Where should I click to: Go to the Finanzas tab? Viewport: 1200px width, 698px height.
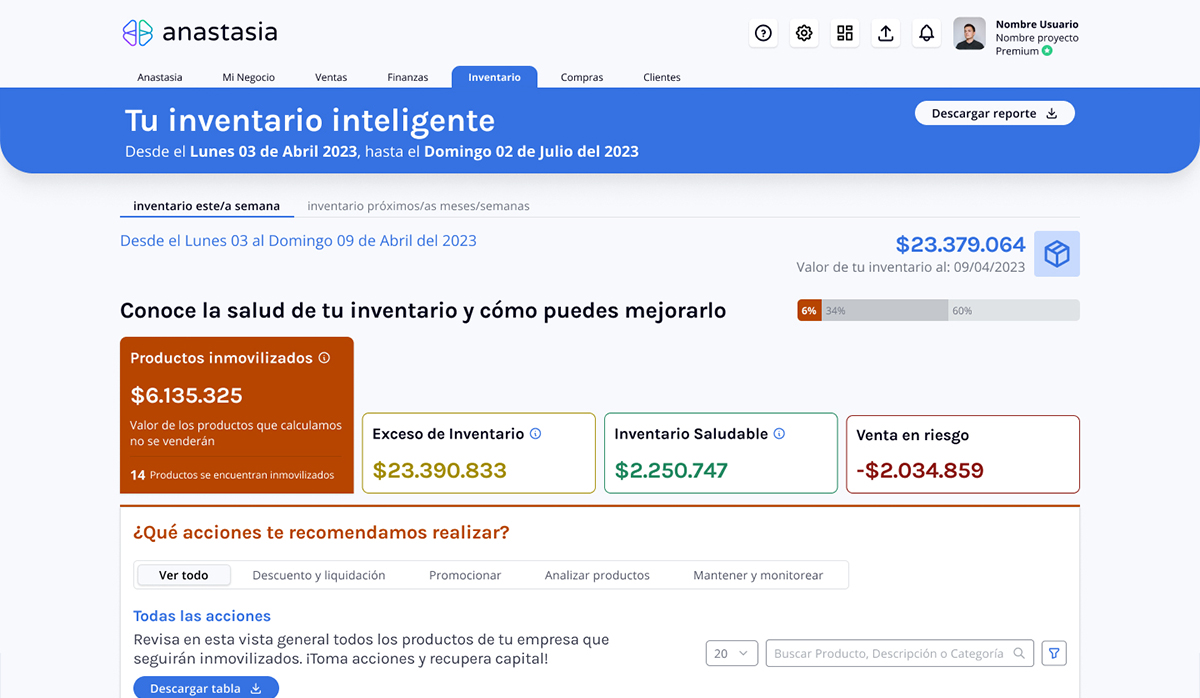(x=408, y=77)
